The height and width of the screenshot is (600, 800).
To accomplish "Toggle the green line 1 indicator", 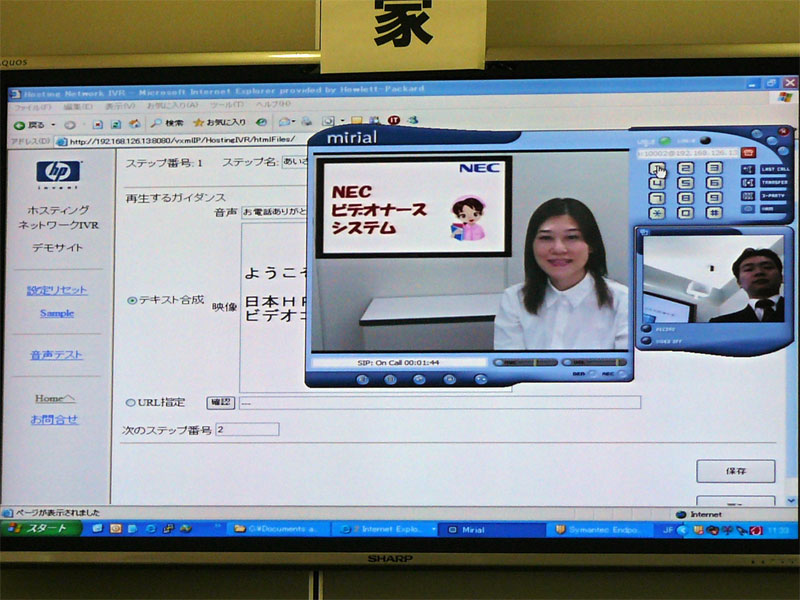I will (665, 140).
